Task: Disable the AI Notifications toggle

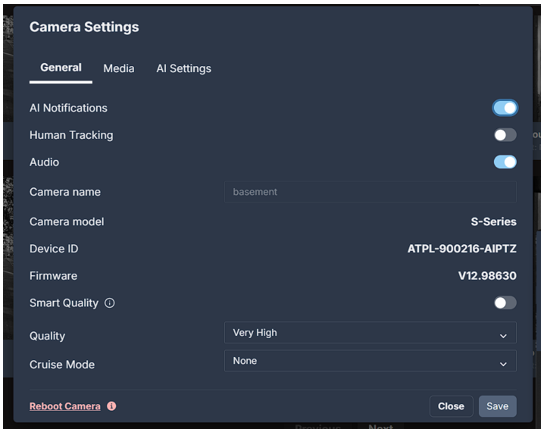Action: 505,108
